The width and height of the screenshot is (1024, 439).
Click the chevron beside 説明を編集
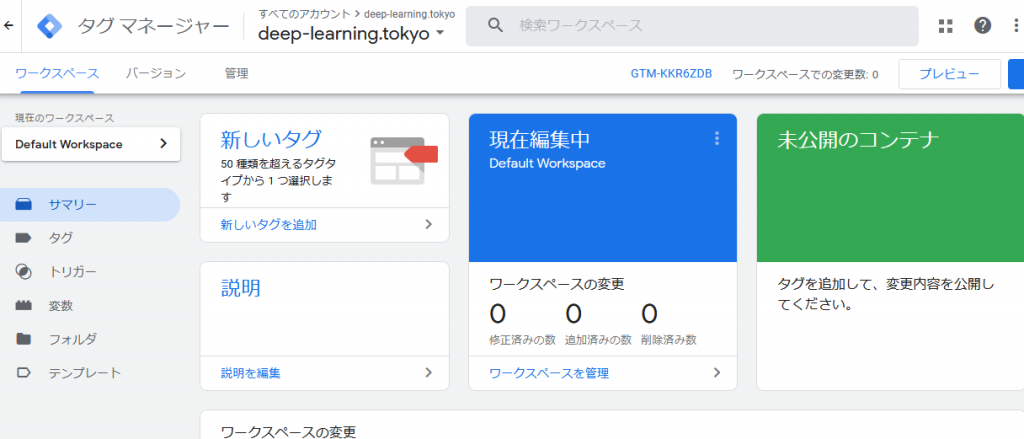coord(428,373)
